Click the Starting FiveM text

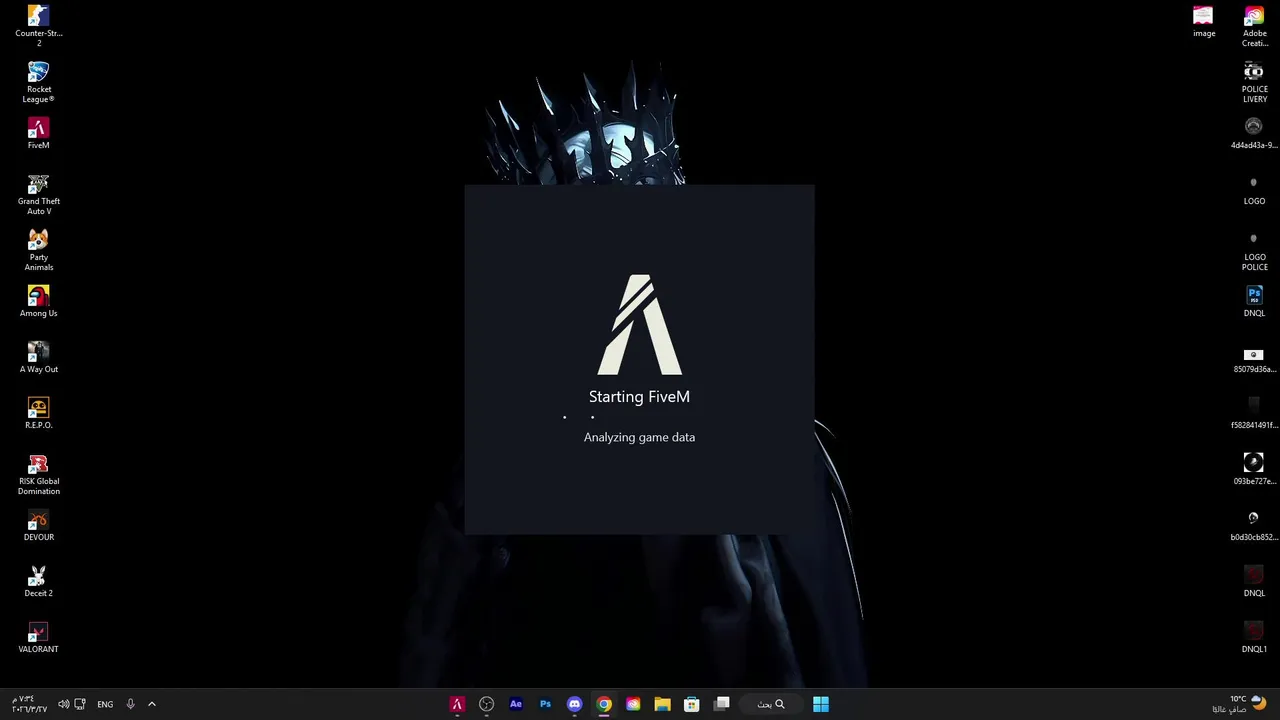click(639, 397)
